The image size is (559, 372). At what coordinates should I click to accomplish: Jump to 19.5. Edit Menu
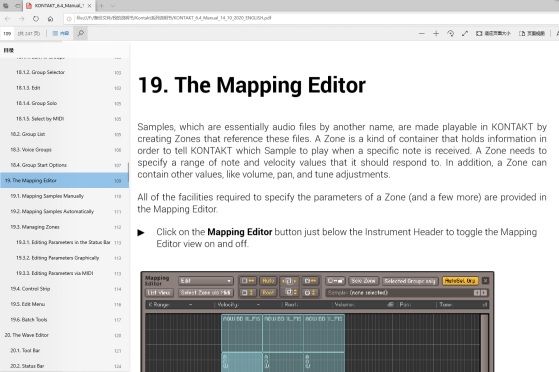64,304
